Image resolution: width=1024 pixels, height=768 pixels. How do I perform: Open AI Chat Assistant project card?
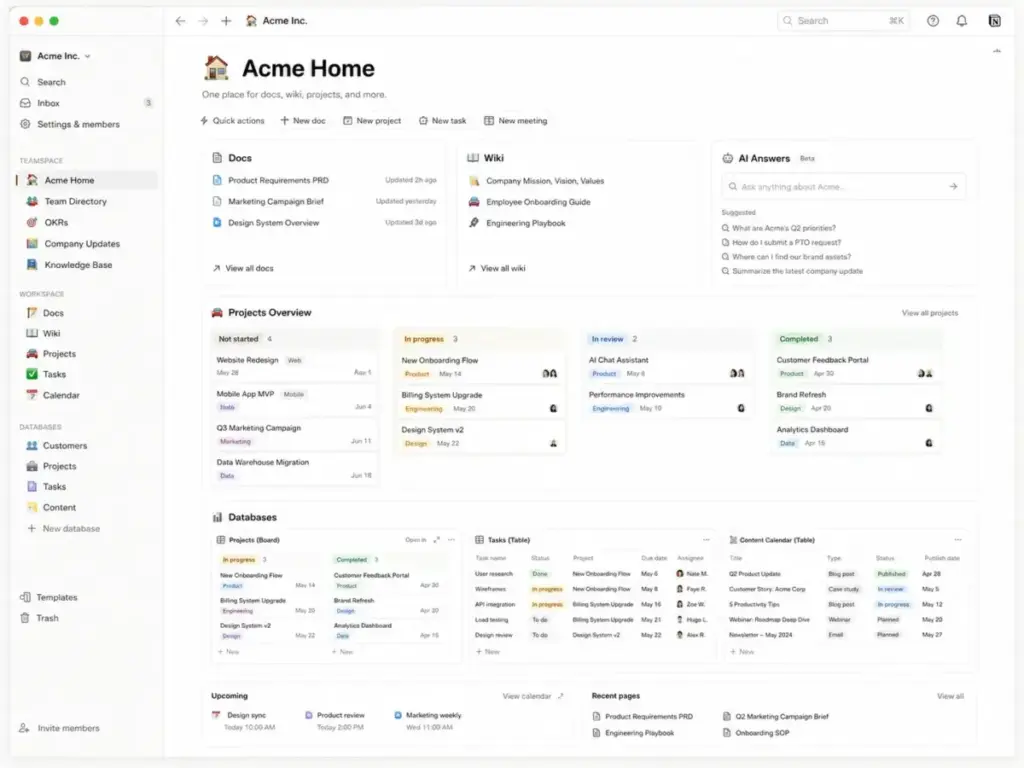pyautogui.click(x=667, y=367)
